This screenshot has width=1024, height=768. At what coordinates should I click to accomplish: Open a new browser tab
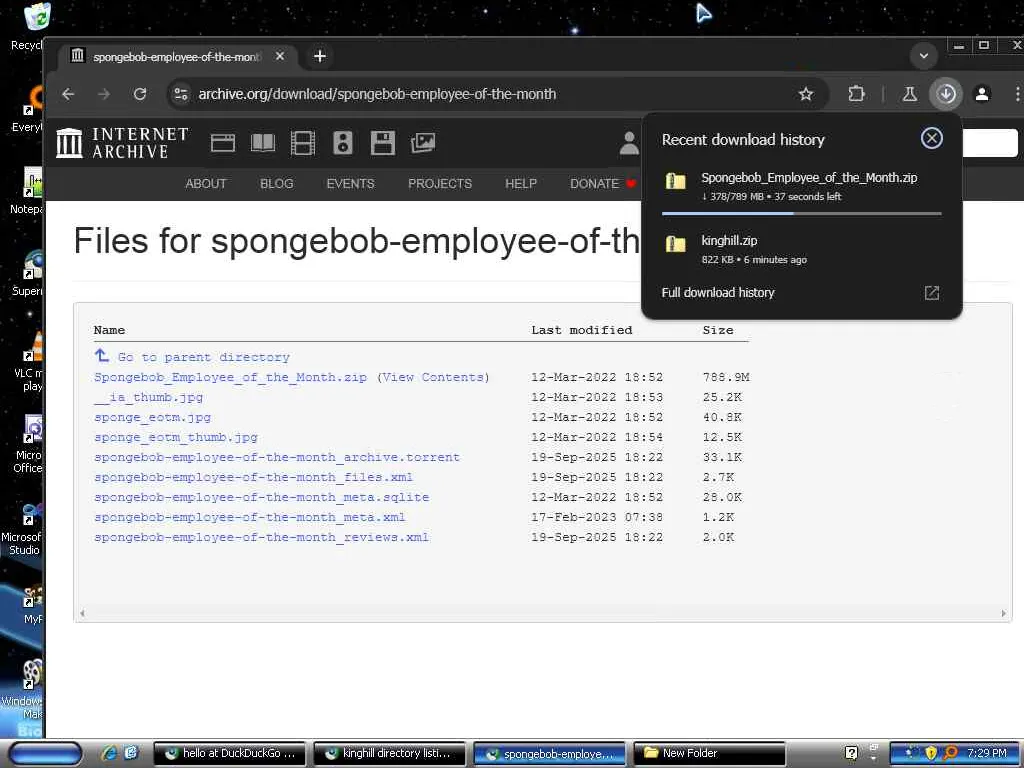click(319, 56)
